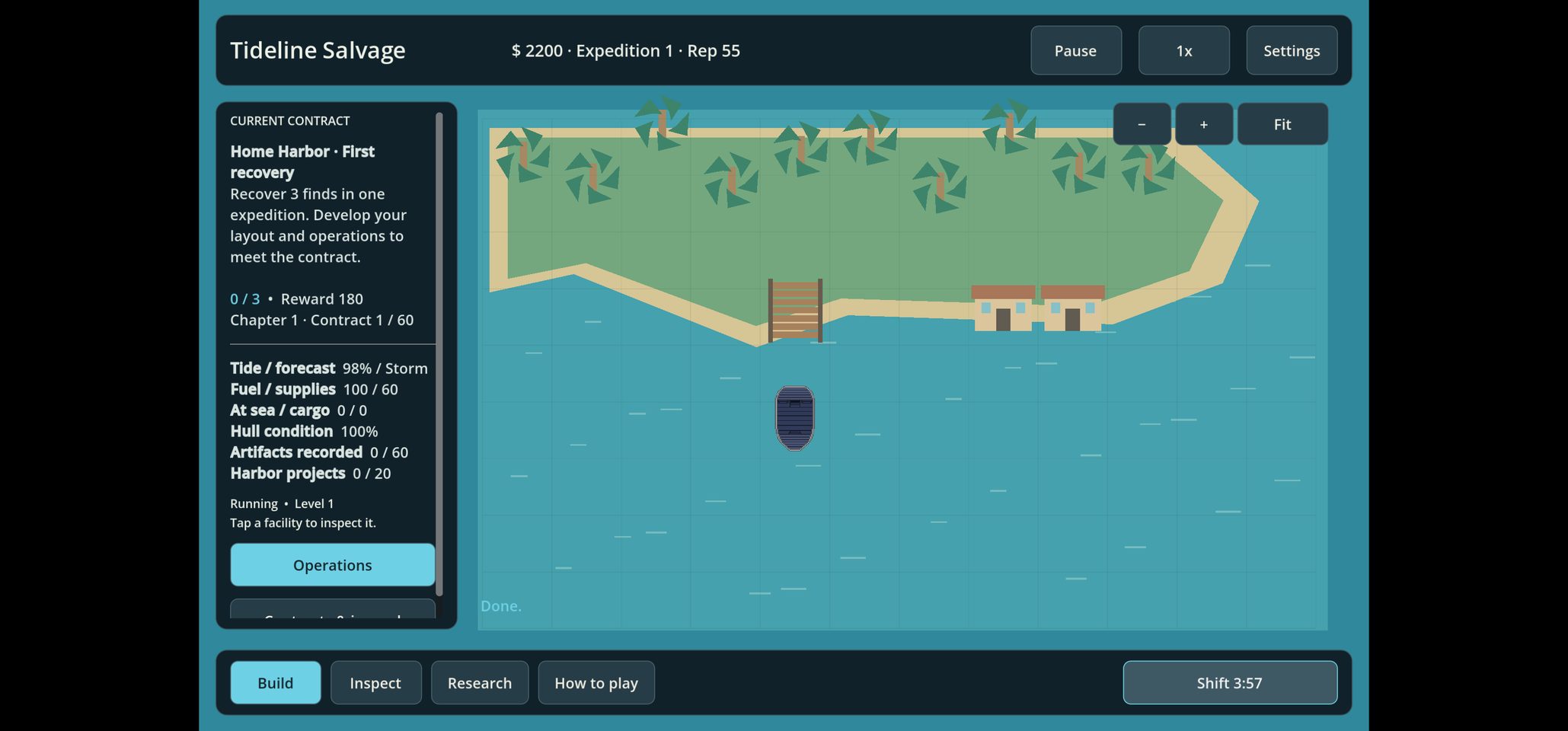Fit the map to view
This screenshot has height=731, width=1568.
(1282, 124)
